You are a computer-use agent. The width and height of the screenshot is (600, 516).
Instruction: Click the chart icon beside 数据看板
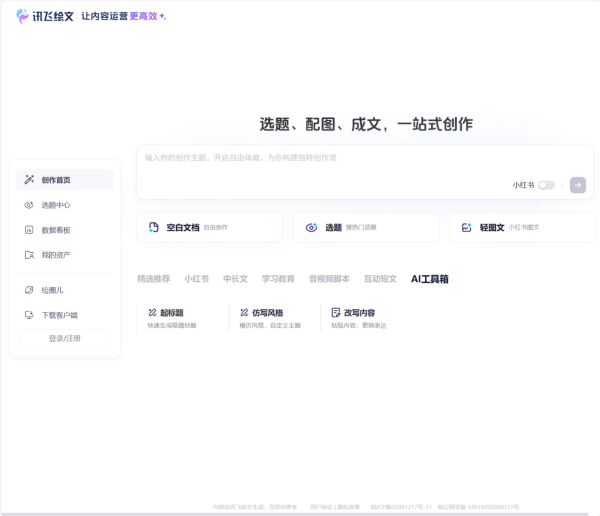[29, 230]
